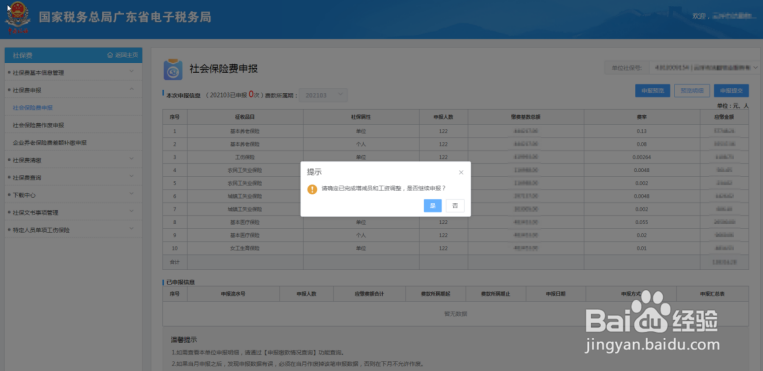Screen dimensions: 763x371
Task: Click 工伤保险 in row 3
Action: coord(245,157)
